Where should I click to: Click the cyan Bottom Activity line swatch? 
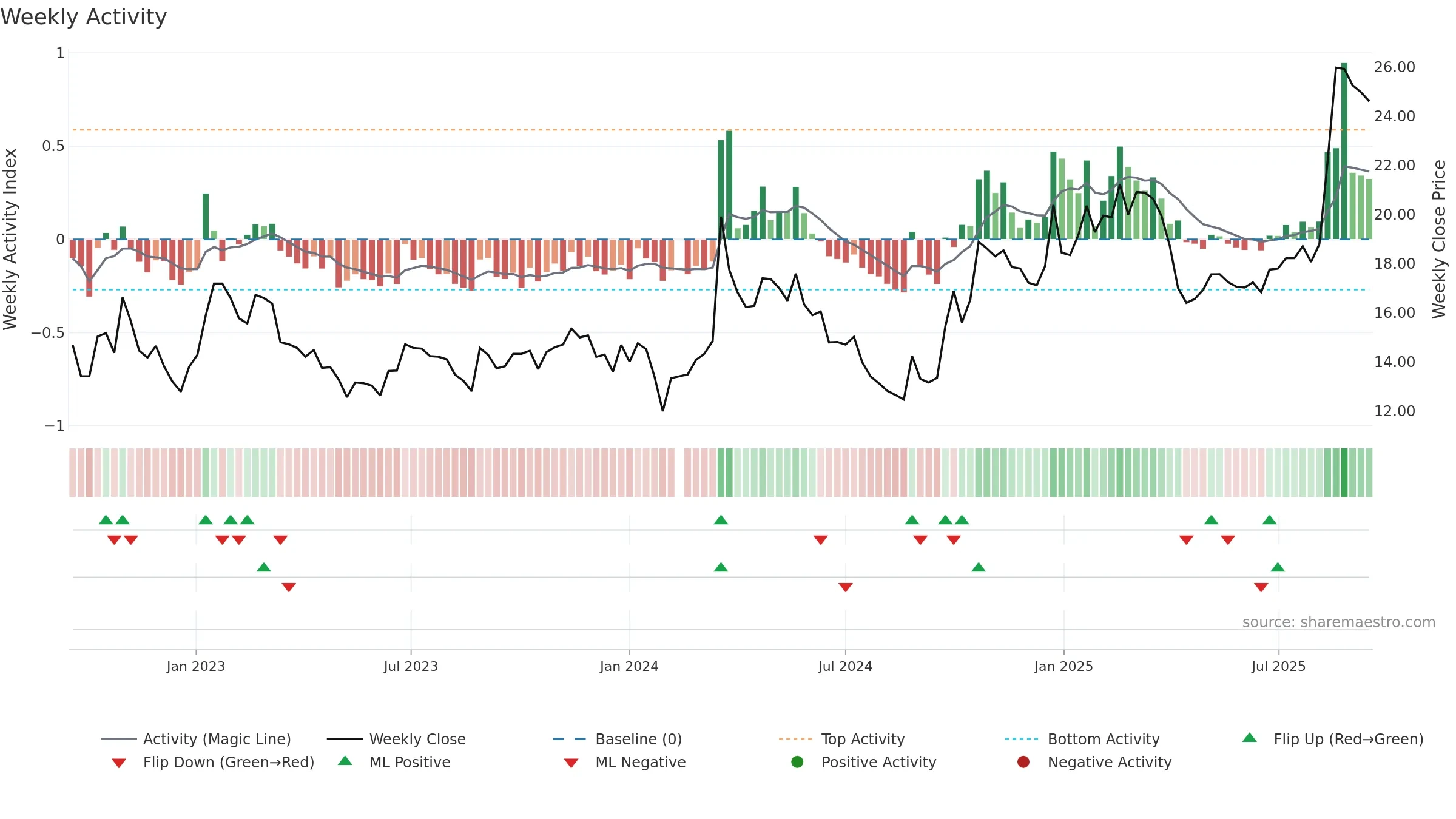pyautogui.click(x=1022, y=739)
